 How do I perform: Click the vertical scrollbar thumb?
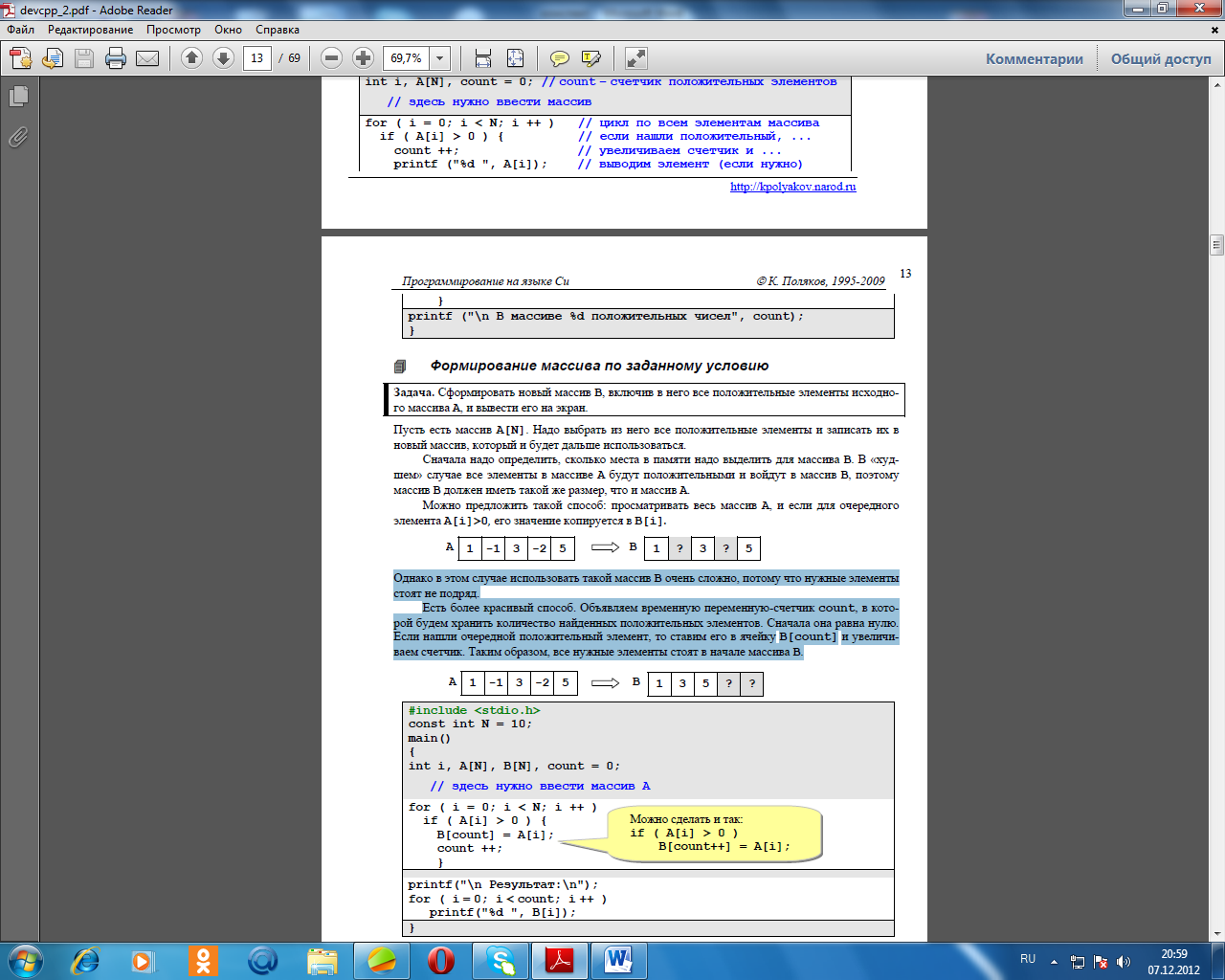point(1217,245)
